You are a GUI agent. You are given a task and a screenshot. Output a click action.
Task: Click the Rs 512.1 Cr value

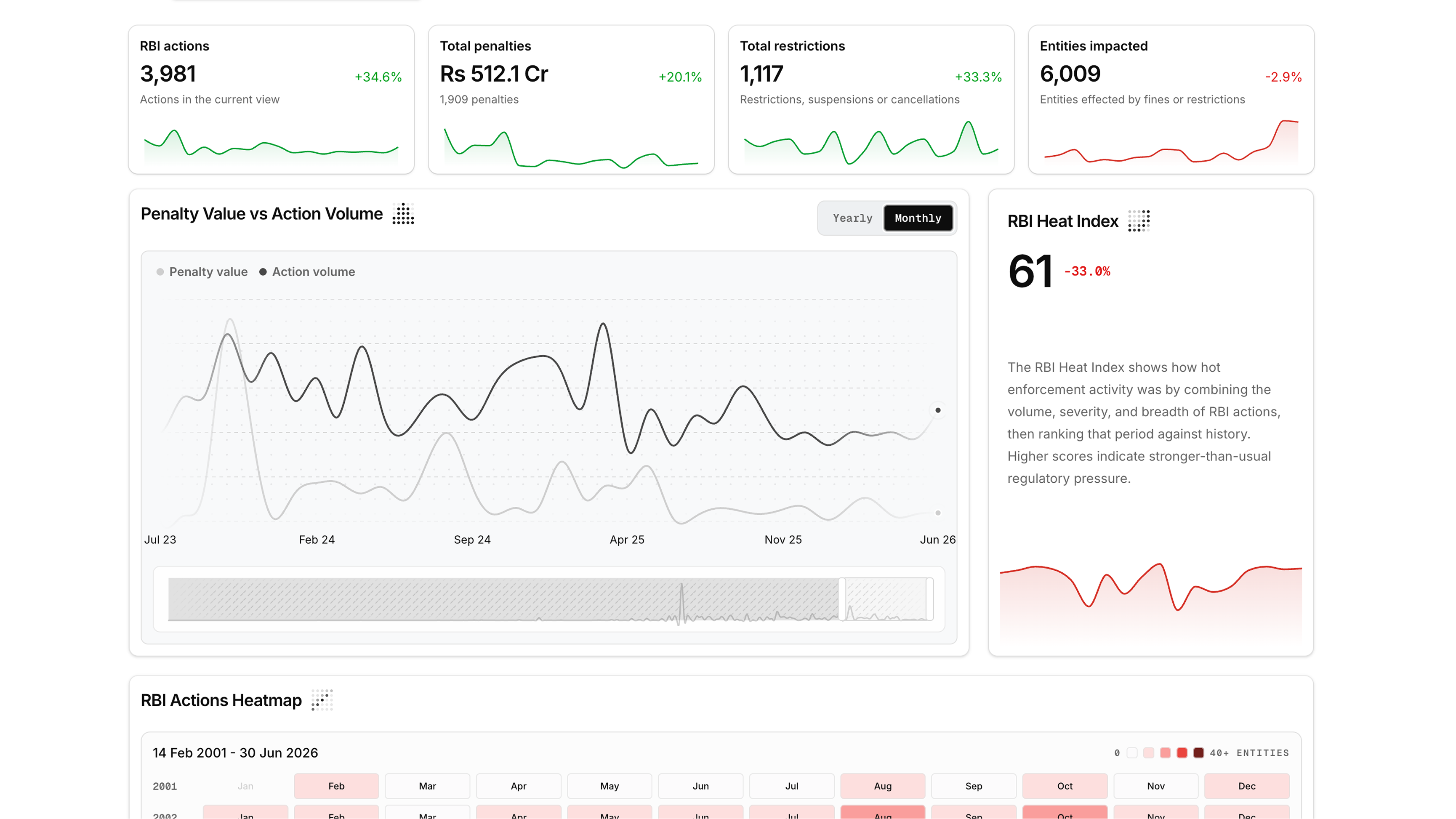[x=494, y=74]
